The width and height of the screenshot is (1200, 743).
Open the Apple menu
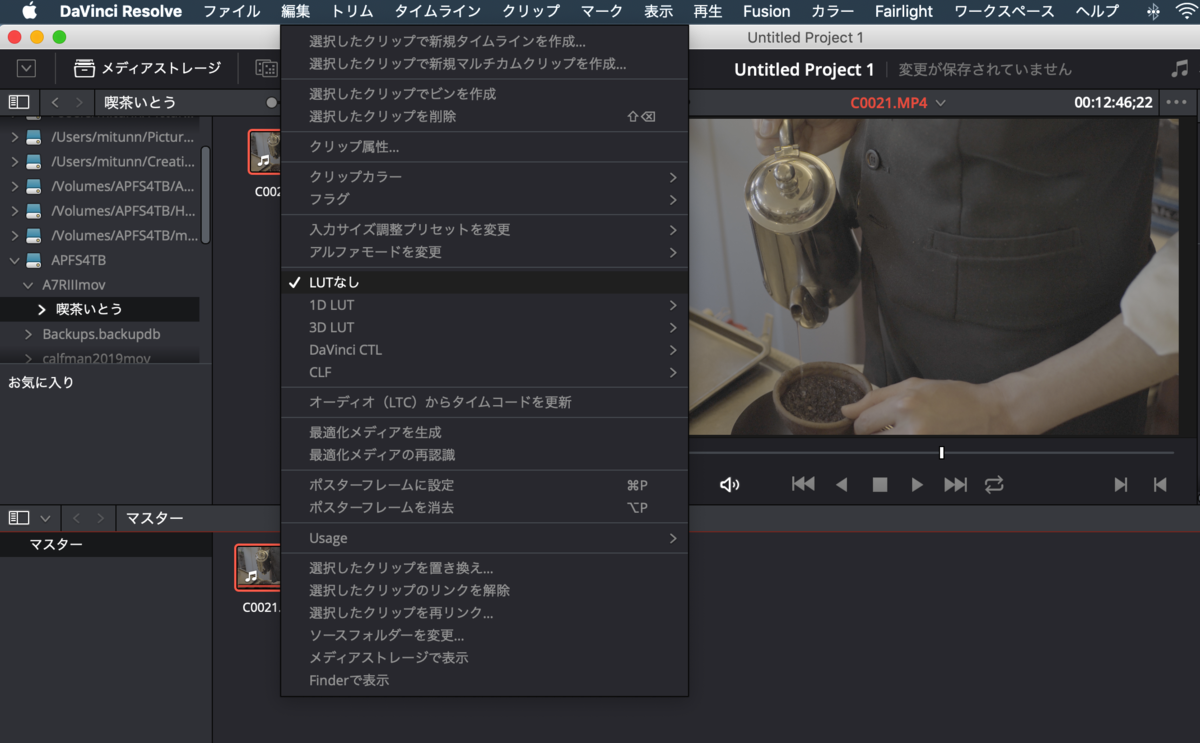(29, 12)
